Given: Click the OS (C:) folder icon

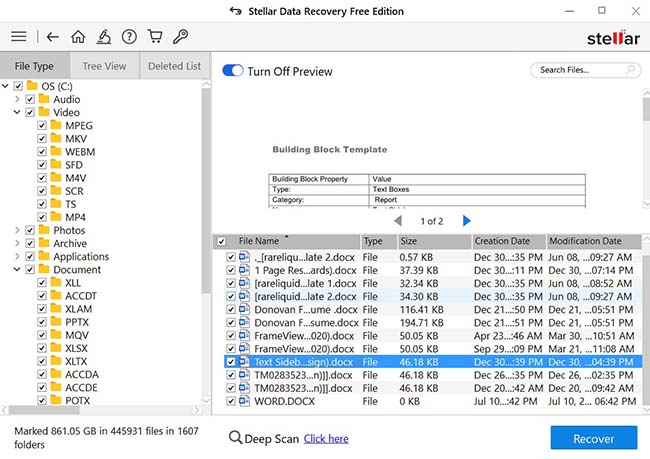Looking at the screenshot, I should pyautogui.click(x=32, y=85).
